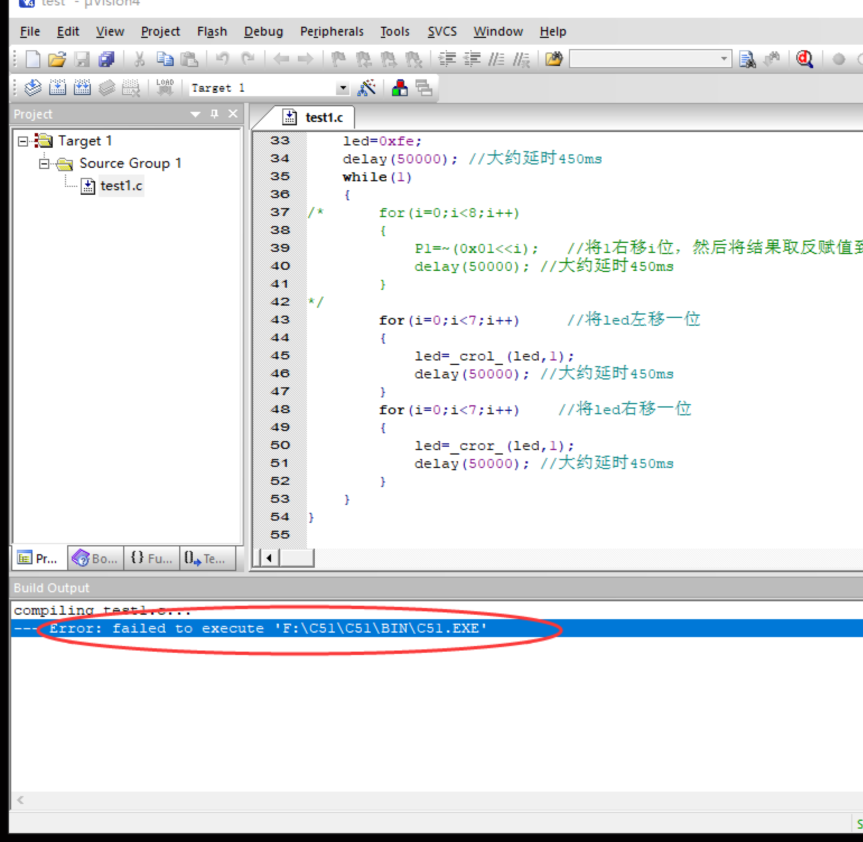Screen dimensions: 863x842
Task: Open the View menu
Action: [110, 31]
